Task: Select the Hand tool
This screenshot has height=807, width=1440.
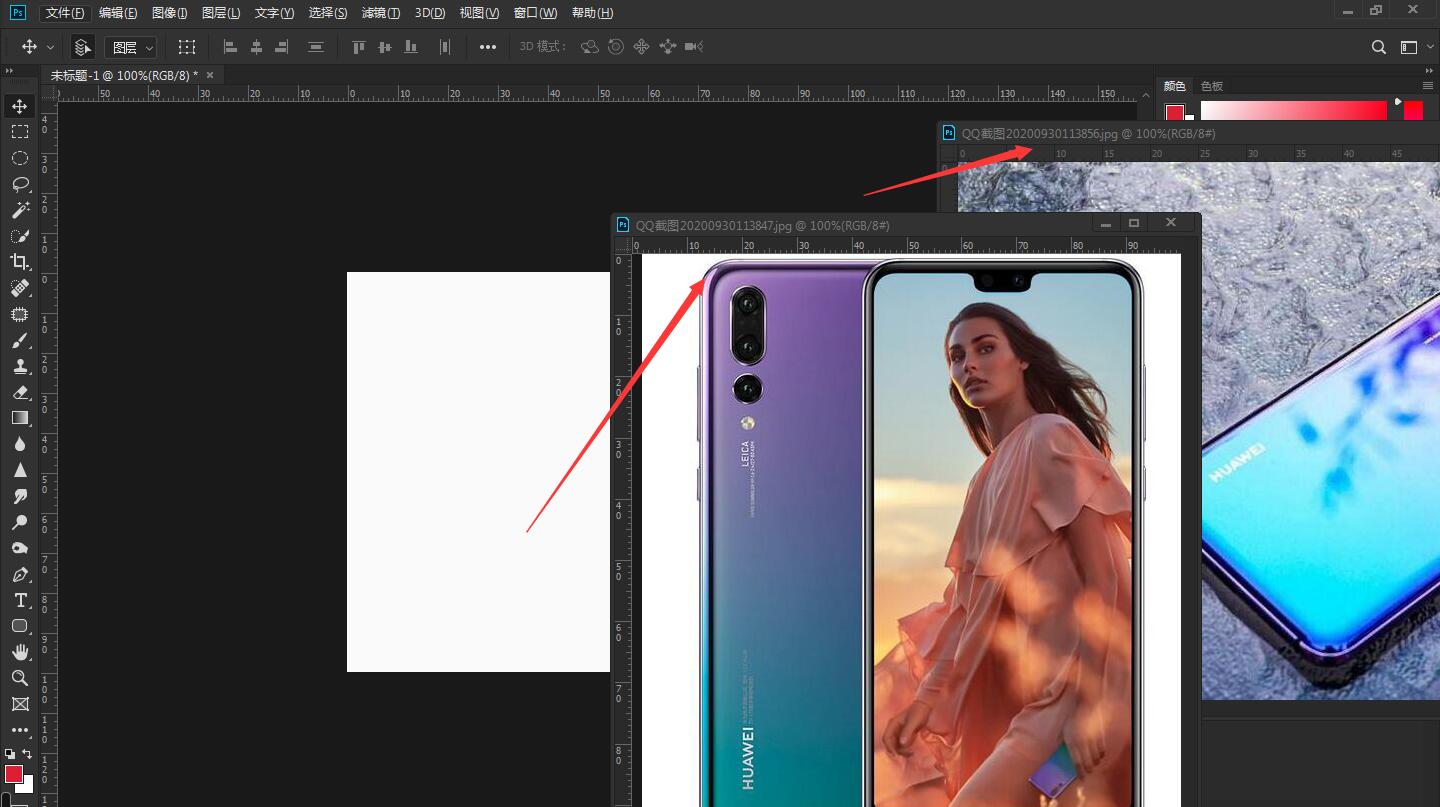Action: tap(19, 652)
